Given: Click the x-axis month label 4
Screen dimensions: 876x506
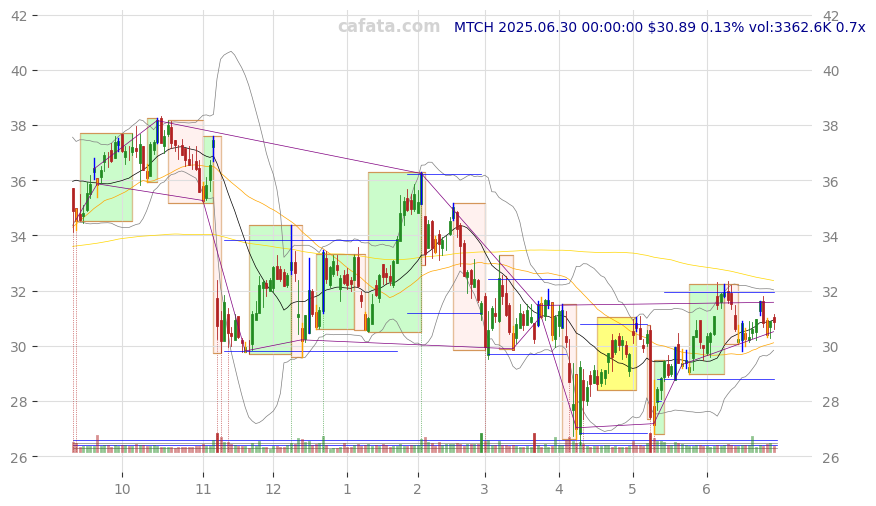Looking at the screenshot, I should click(559, 490).
